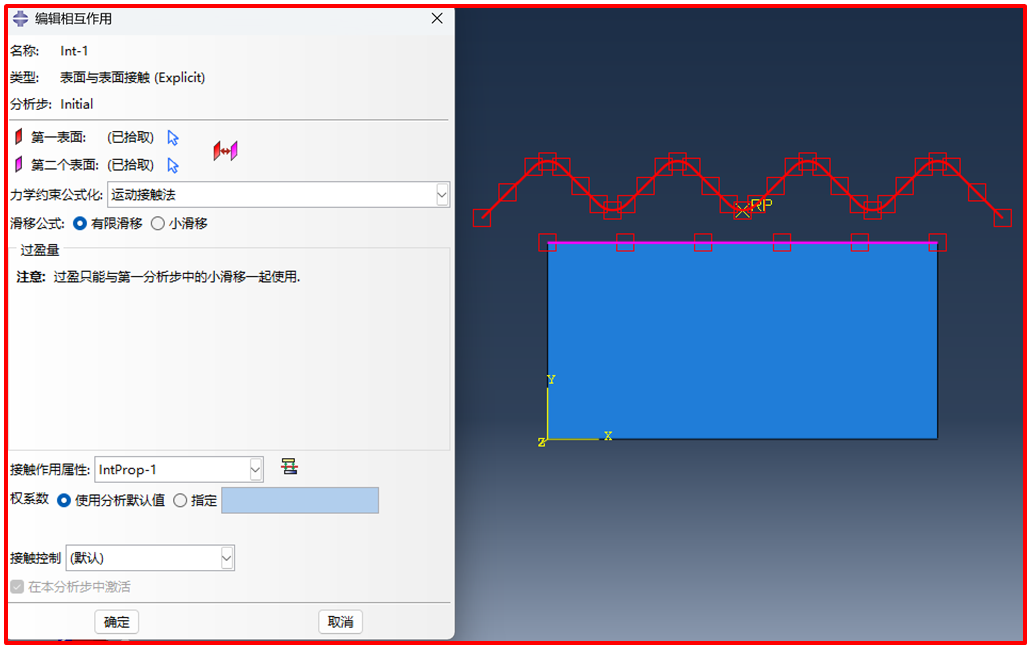
Task: Select the 有限滑移 sliding option
Action: click(80, 224)
